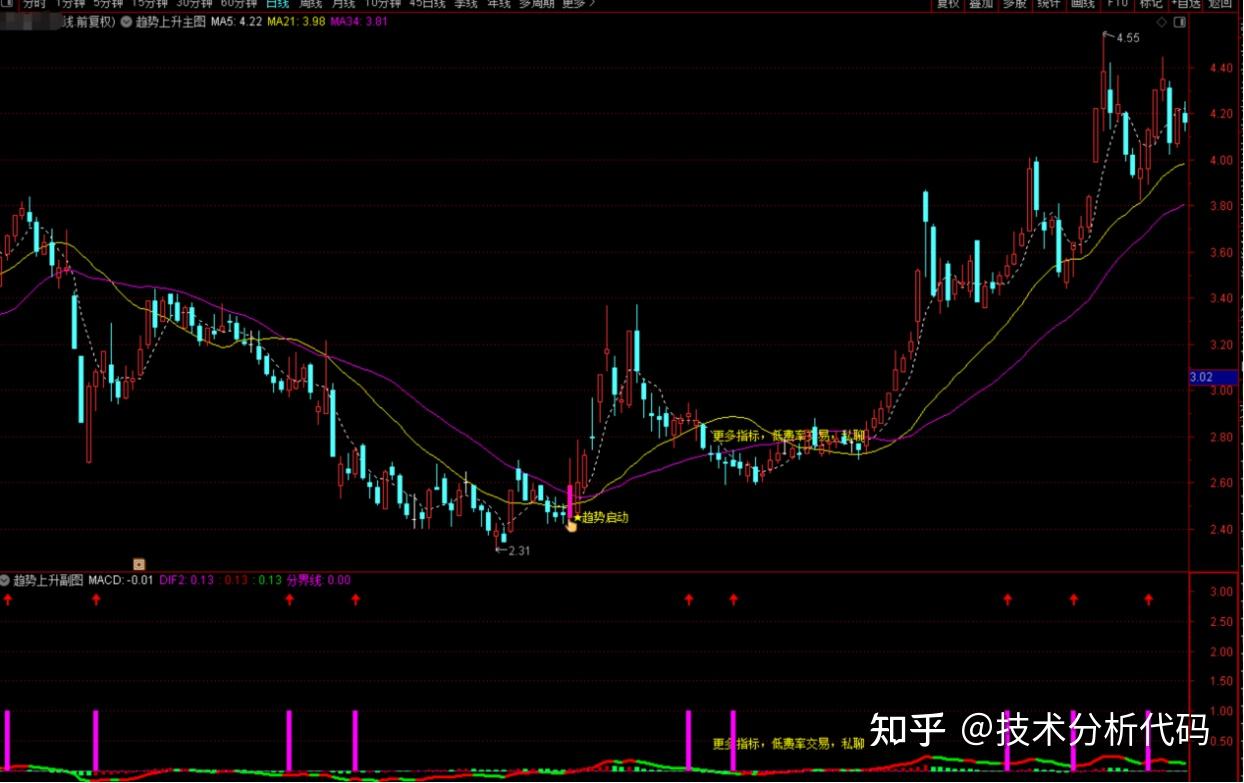Click the 标记 mark button
Viewport: 1244px width, 783px height.
[x=1150, y=4]
